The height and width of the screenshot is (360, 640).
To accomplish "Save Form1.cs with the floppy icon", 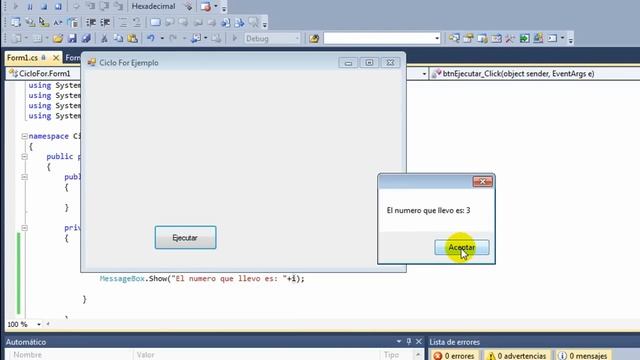I will coord(72,38).
